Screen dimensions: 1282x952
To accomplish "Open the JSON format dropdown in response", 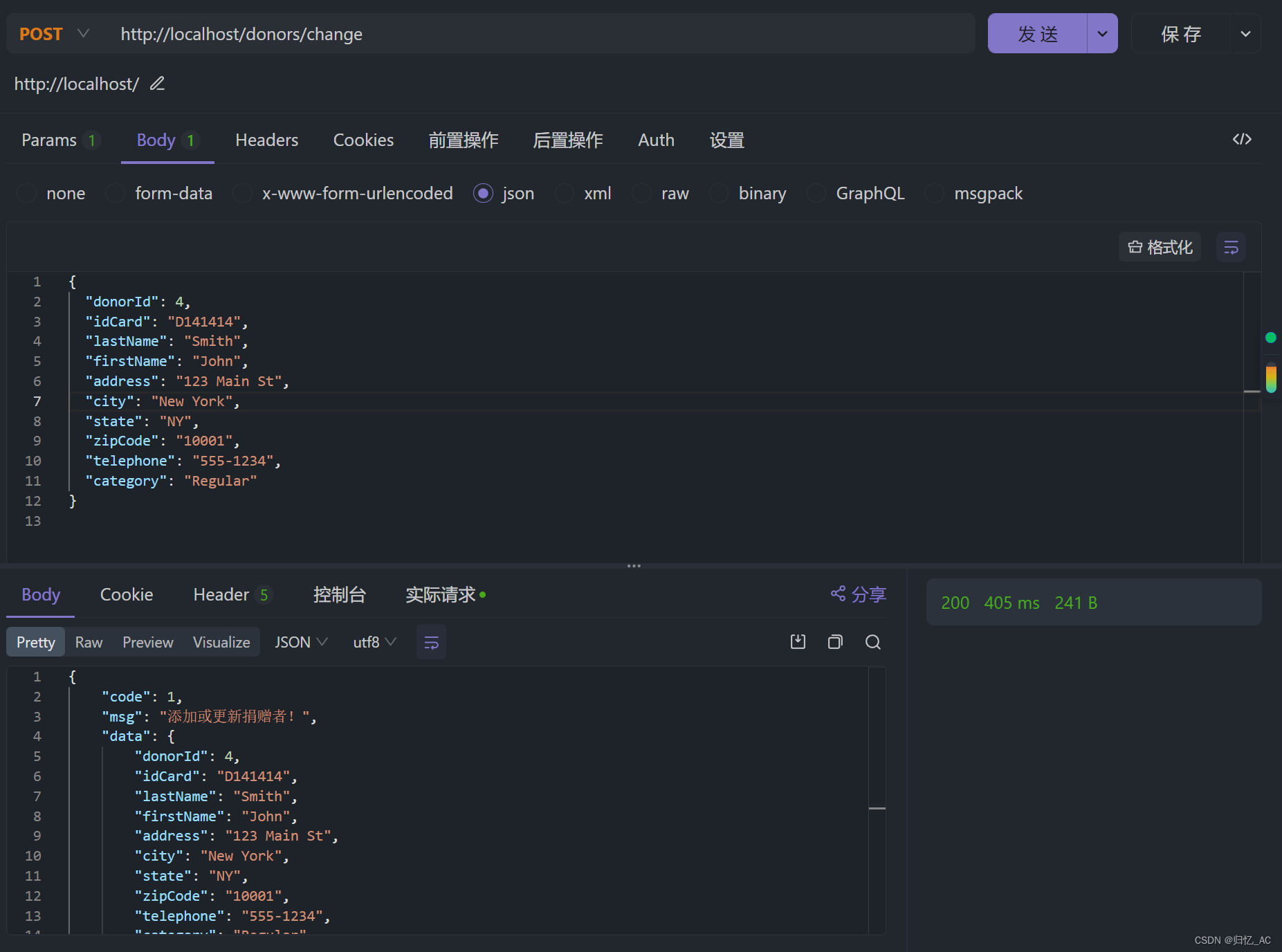I will [301, 642].
